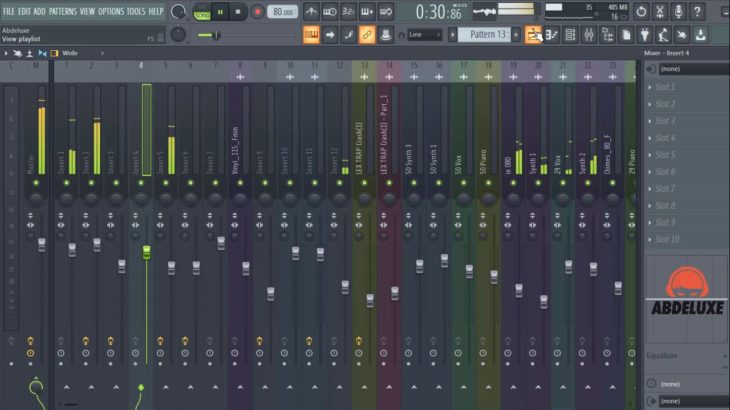Click the Master volume fader handle
Viewport: 730px width, 410px height.
42,245
